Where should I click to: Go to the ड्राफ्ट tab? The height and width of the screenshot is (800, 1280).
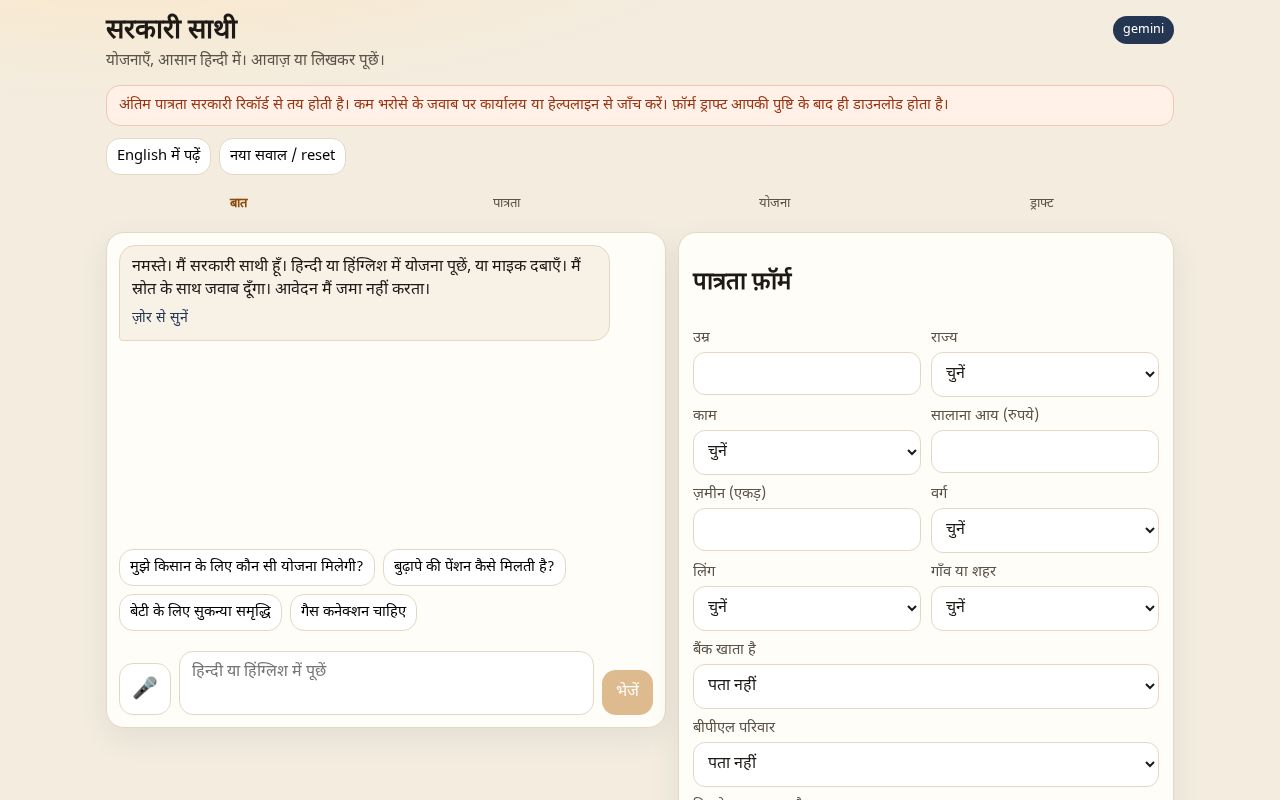(1041, 203)
